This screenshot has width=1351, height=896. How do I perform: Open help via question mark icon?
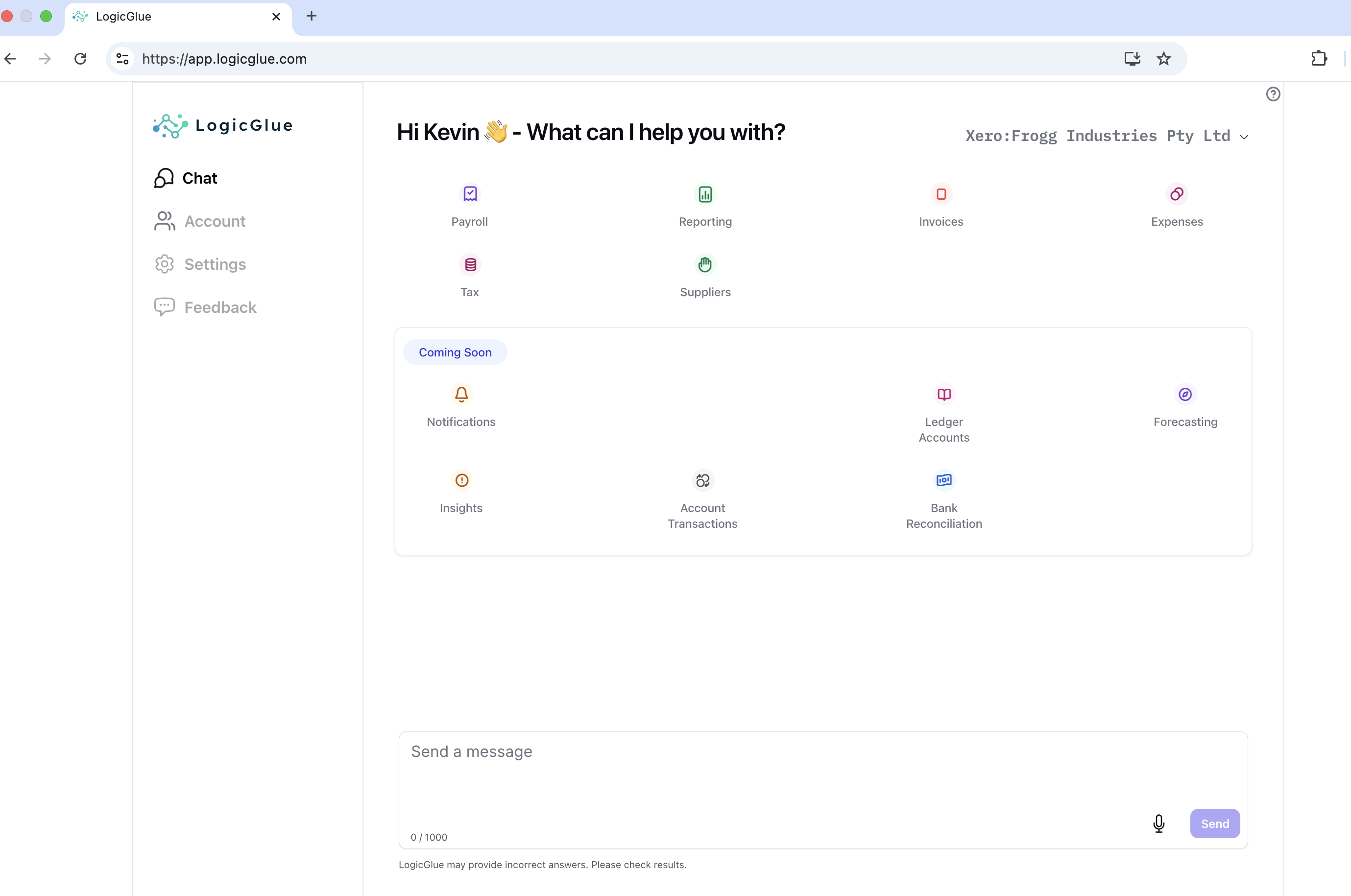point(1273,94)
